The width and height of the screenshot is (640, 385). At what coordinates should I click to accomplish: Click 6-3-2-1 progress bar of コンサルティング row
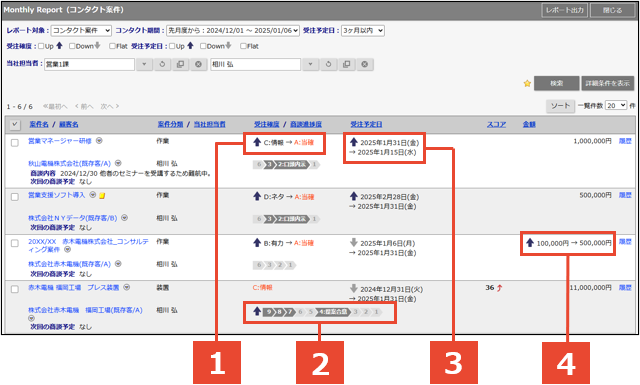(x=274, y=265)
